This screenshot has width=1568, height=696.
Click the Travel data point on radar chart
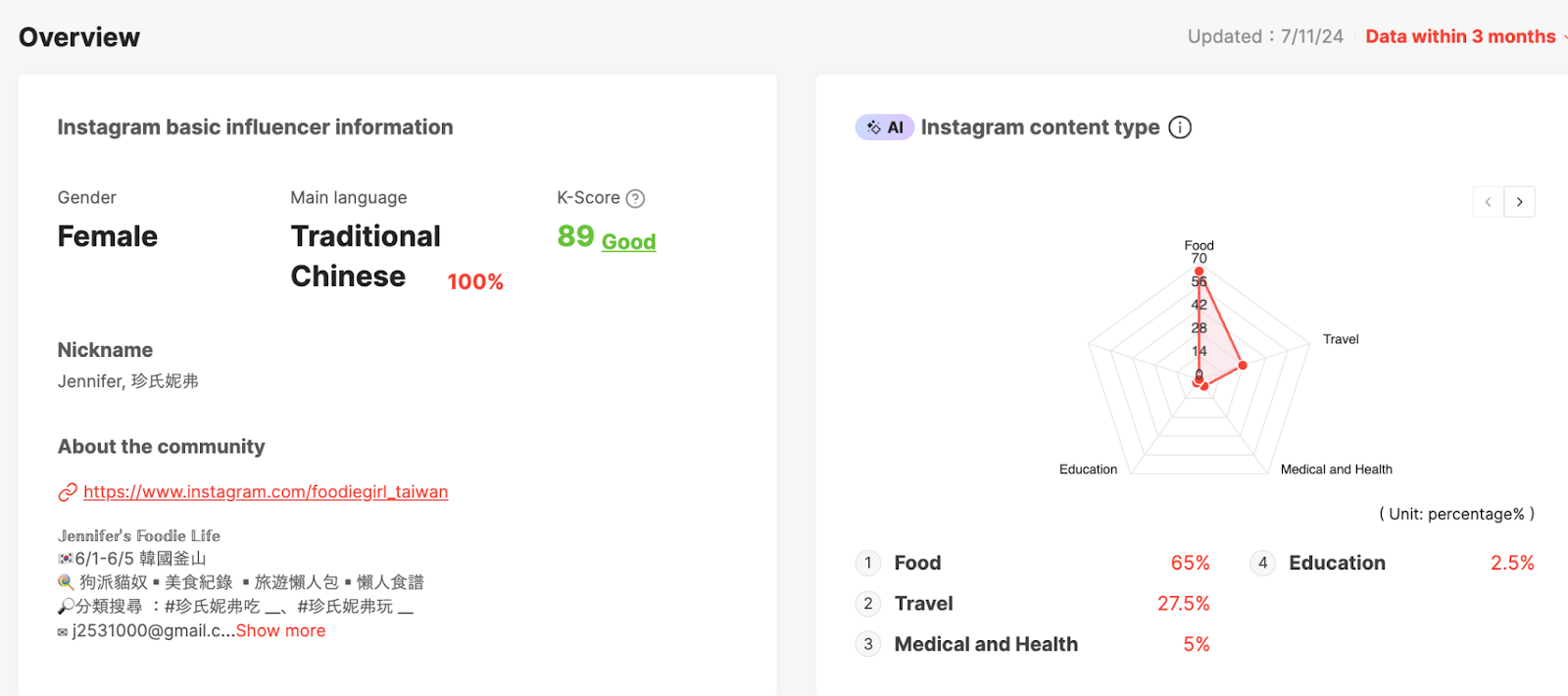[x=1243, y=366]
